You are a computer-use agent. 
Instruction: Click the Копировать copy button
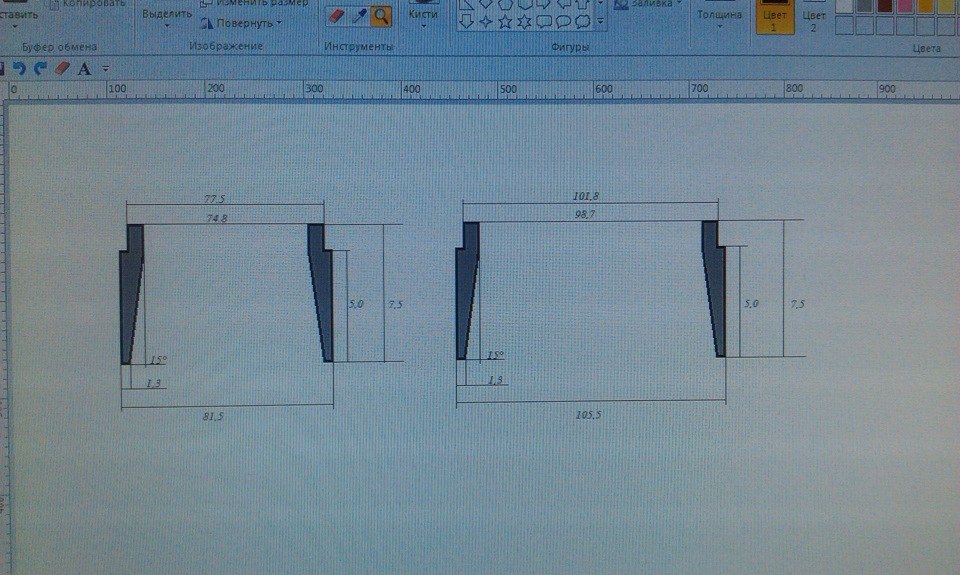click(87, 4)
